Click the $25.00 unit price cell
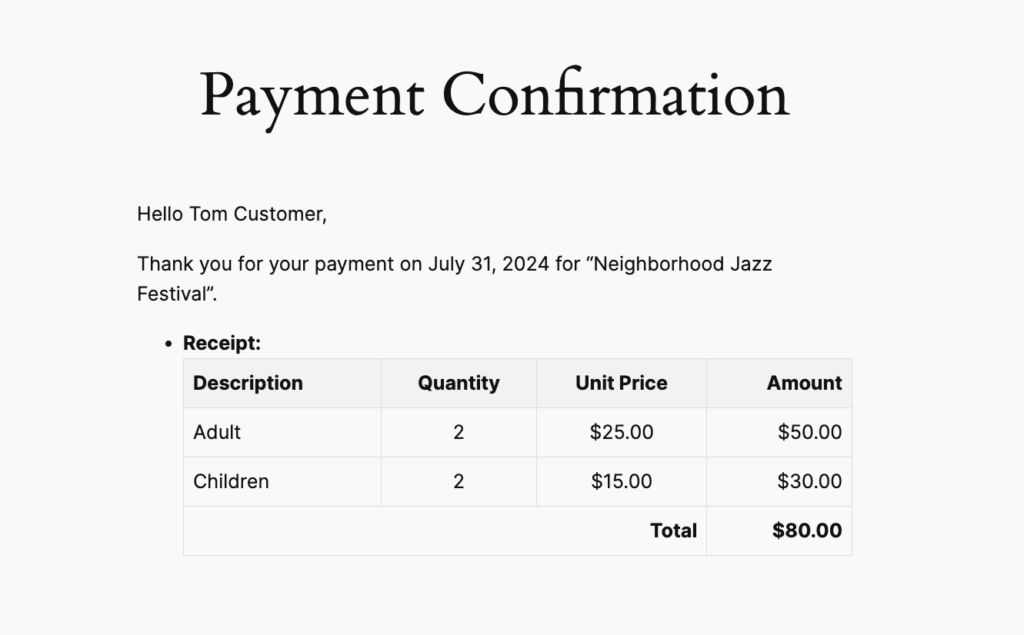Image resolution: width=1024 pixels, height=635 pixels. pos(621,432)
